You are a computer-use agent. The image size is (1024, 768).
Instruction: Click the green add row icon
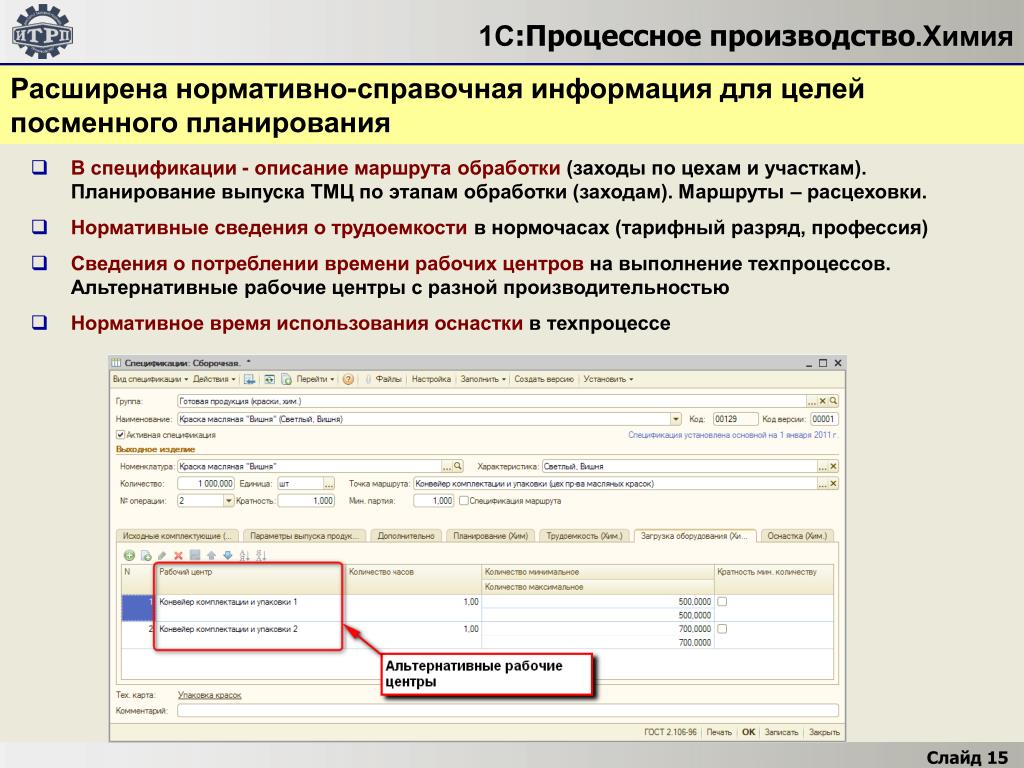tap(129, 556)
